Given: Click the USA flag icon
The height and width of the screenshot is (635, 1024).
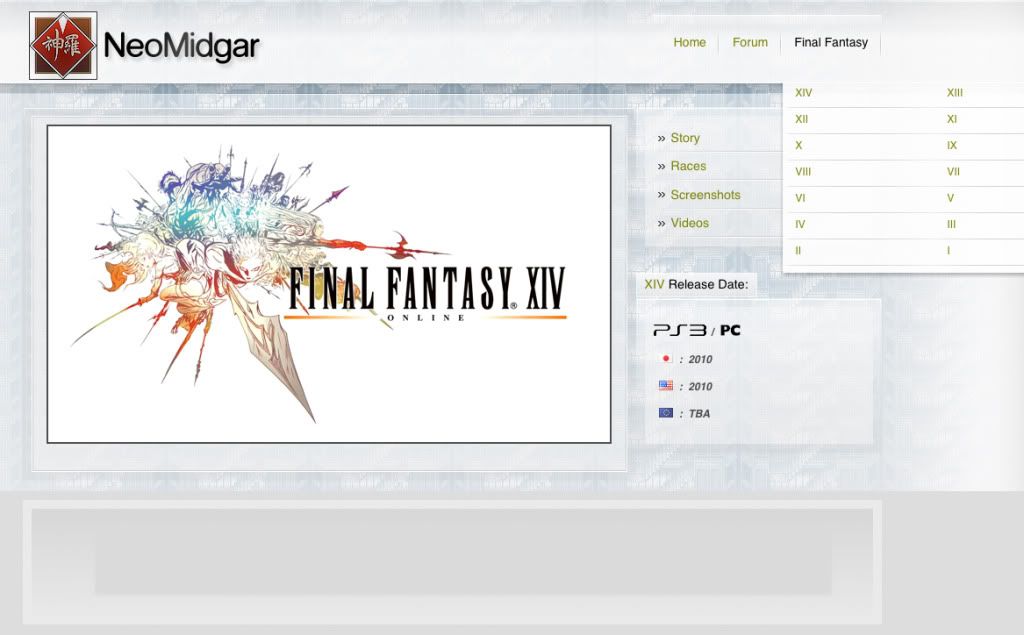Looking at the screenshot, I should [666, 385].
